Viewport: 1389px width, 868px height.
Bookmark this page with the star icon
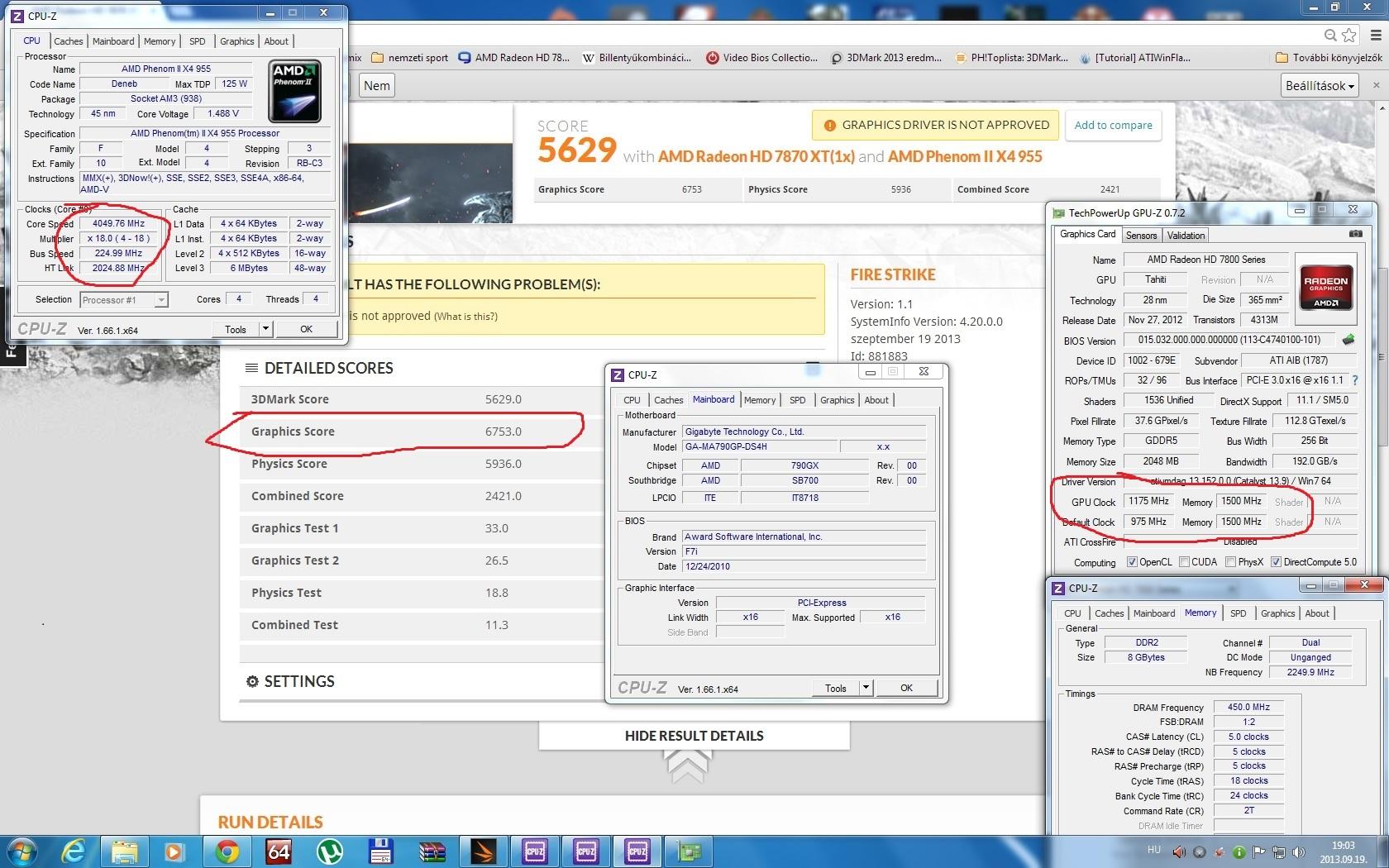point(1349,35)
